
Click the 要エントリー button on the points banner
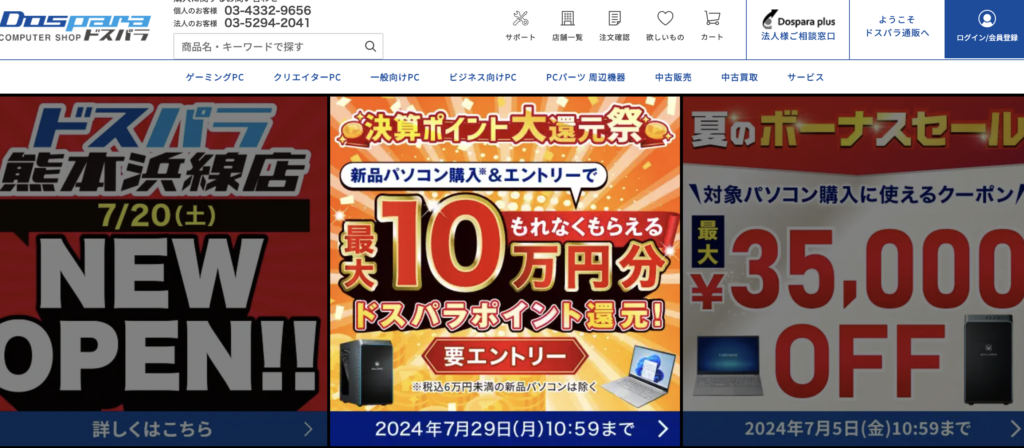click(505, 357)
